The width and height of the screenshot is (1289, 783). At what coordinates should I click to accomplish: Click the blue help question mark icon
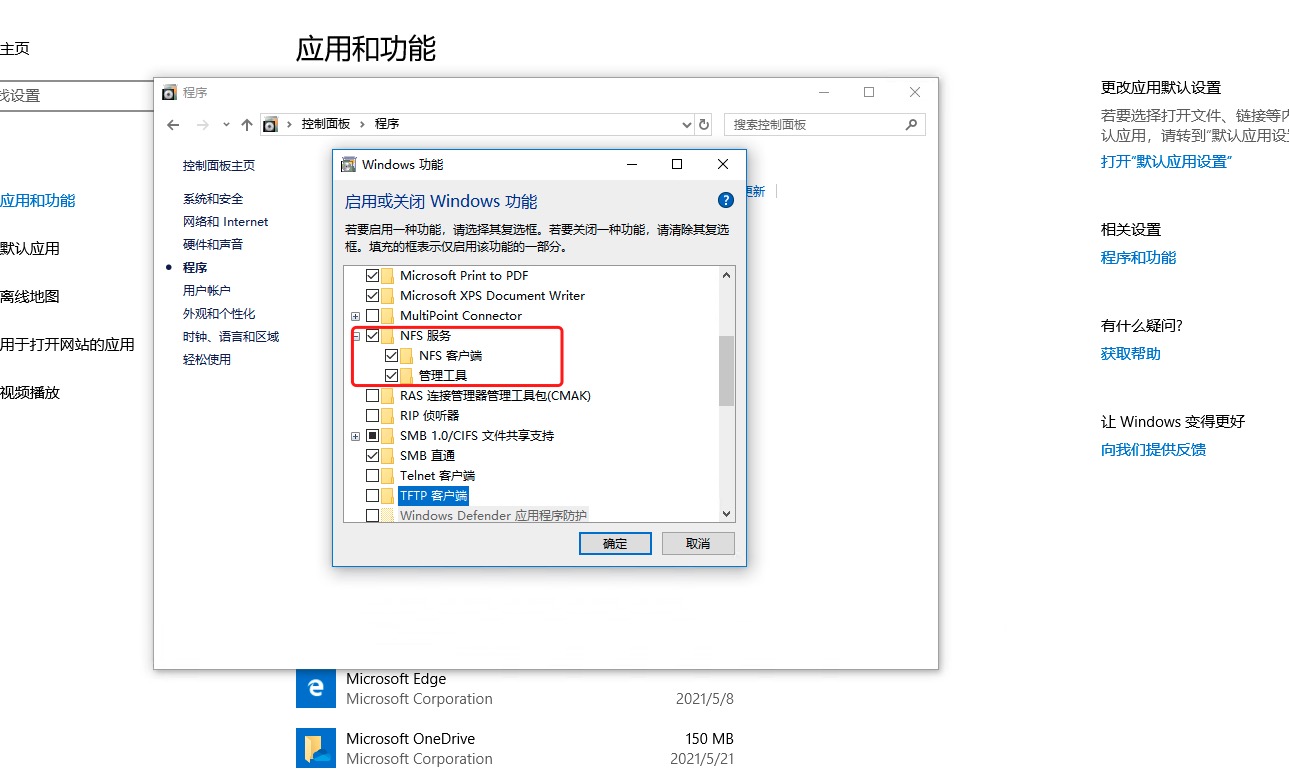(x=726, y=200)
